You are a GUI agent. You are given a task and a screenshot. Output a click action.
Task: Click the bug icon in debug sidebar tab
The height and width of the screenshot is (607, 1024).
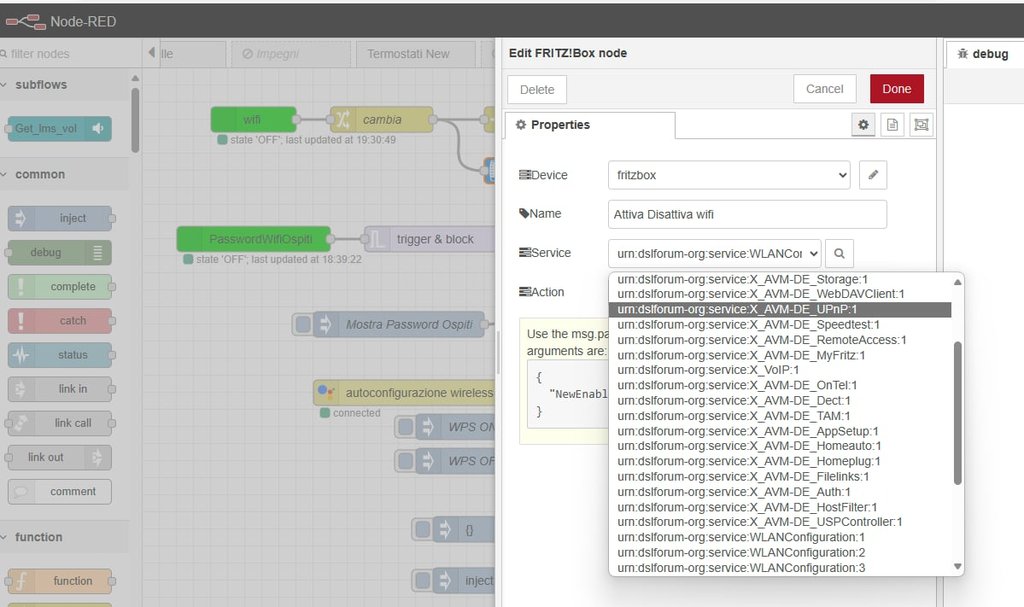click(962, 54)
